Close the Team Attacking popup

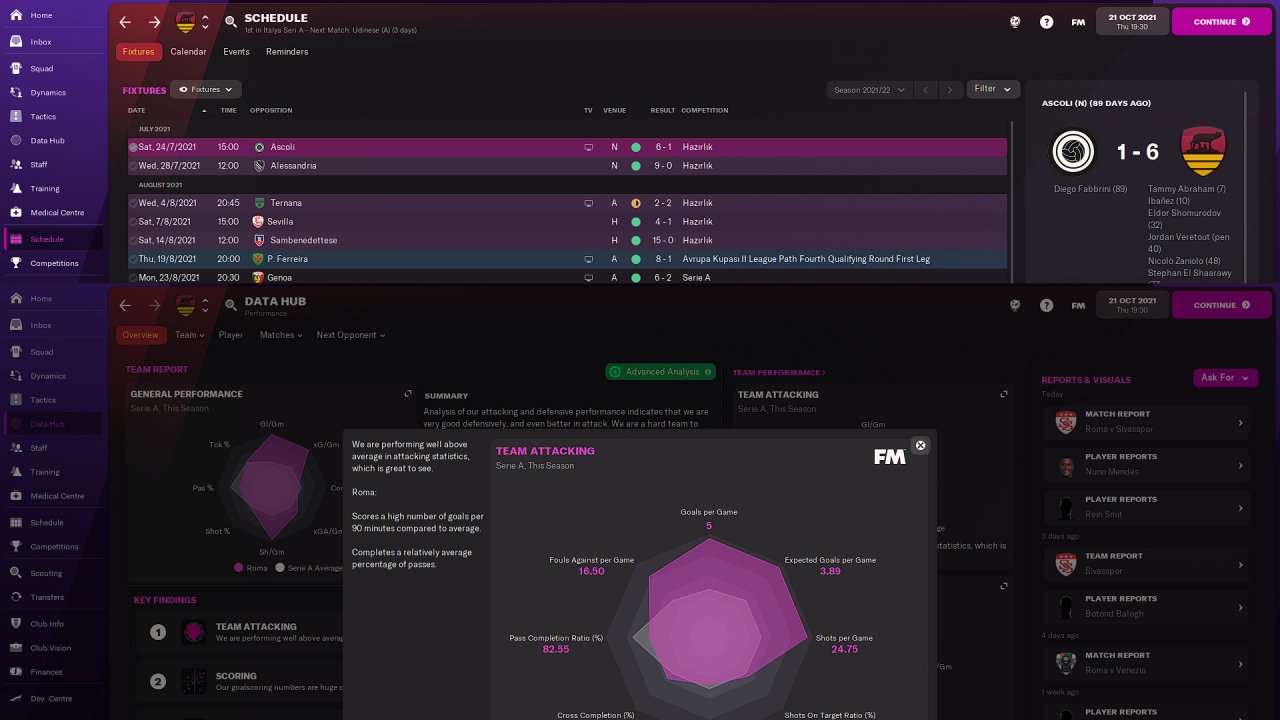point(921,445)
